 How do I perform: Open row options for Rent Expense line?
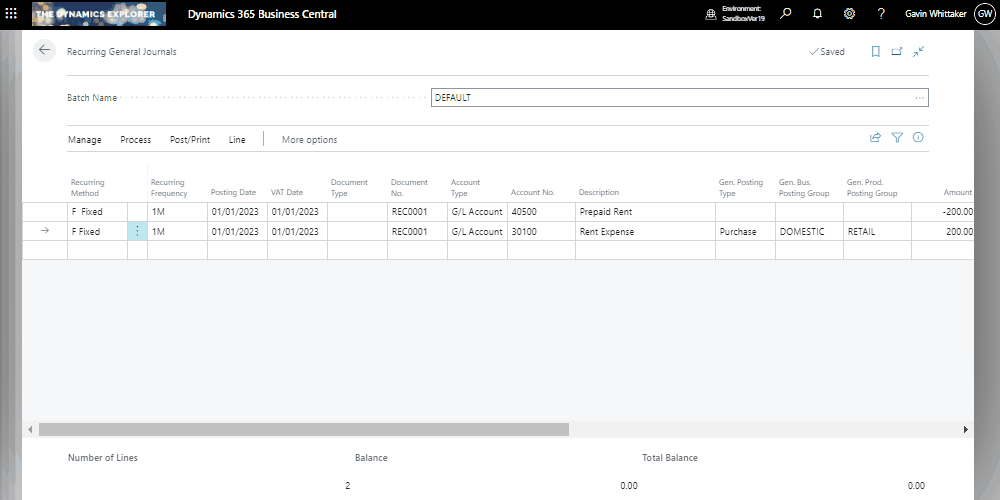pyautogui.click(x=137, y=231)
